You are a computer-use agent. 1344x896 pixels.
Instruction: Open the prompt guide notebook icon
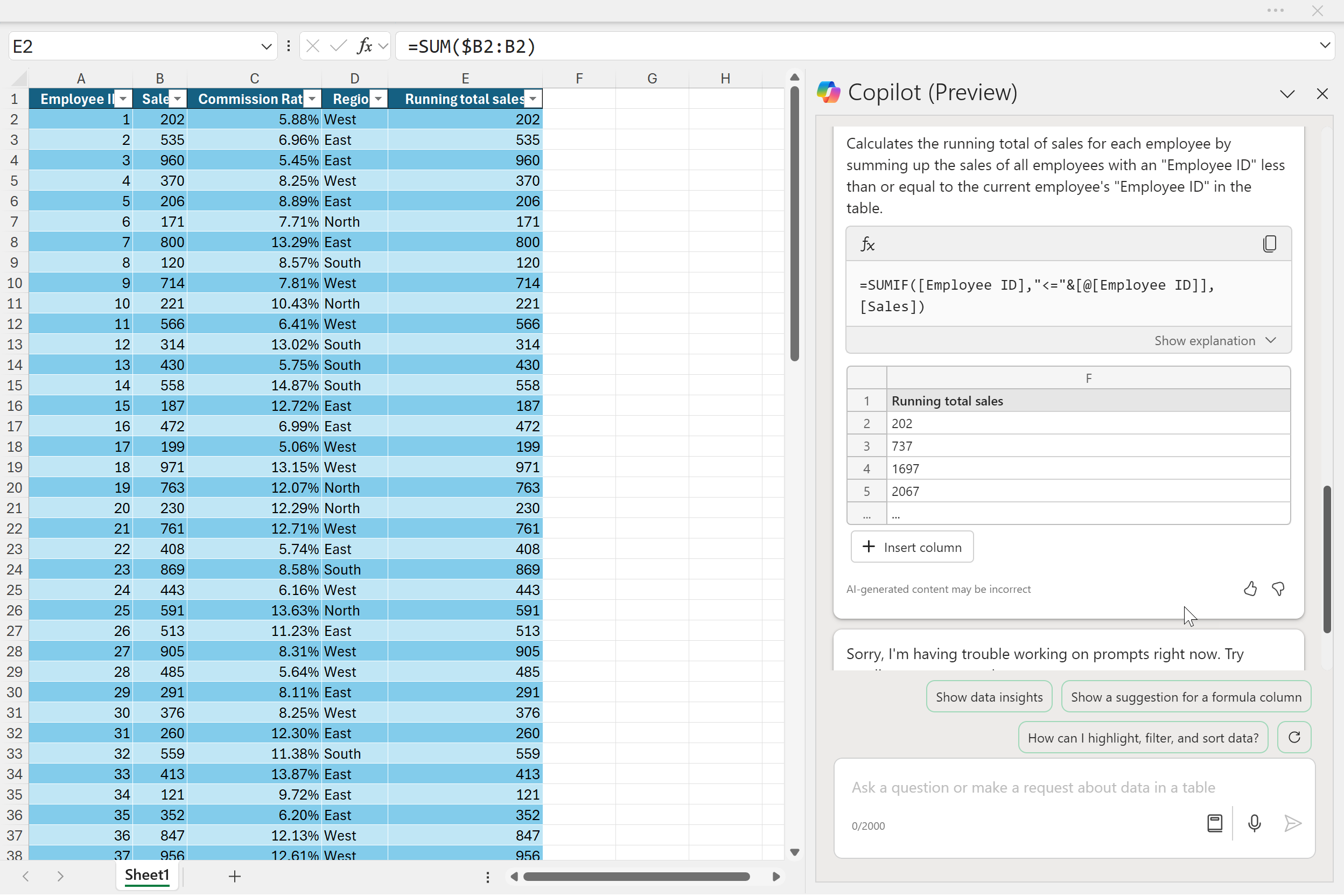(x=1214, y=823)
